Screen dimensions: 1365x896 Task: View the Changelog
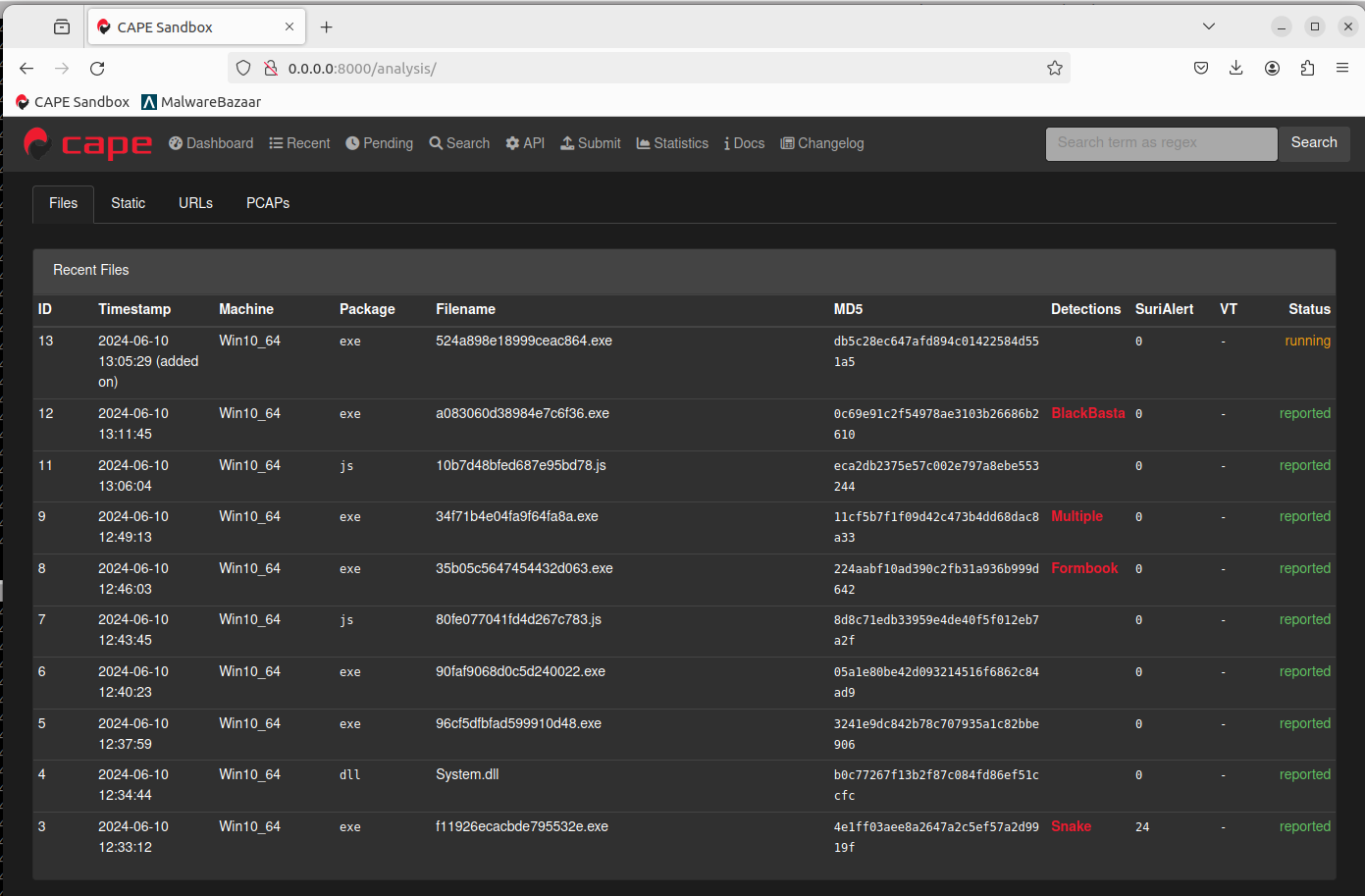(822, 143)
